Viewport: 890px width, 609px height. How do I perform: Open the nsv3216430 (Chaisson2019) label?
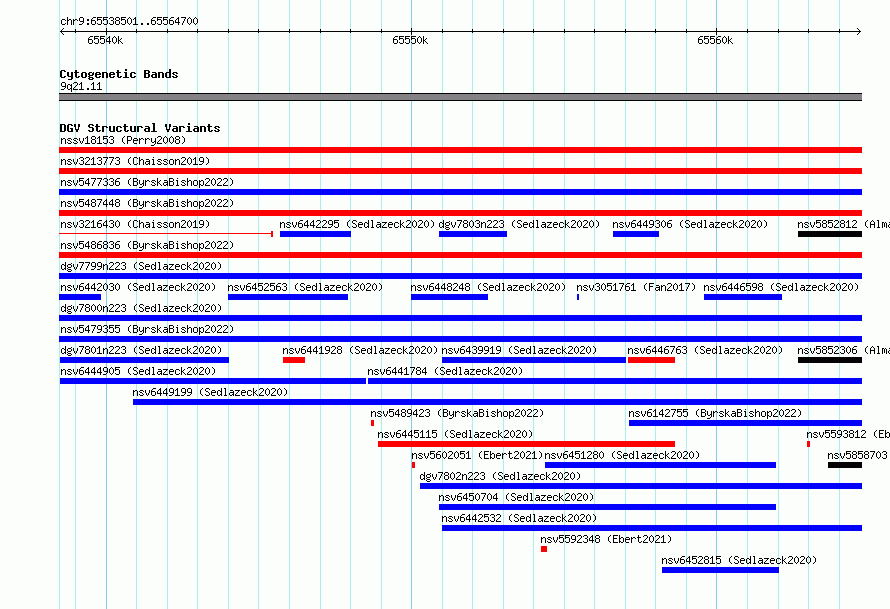[x=135, y=224]
